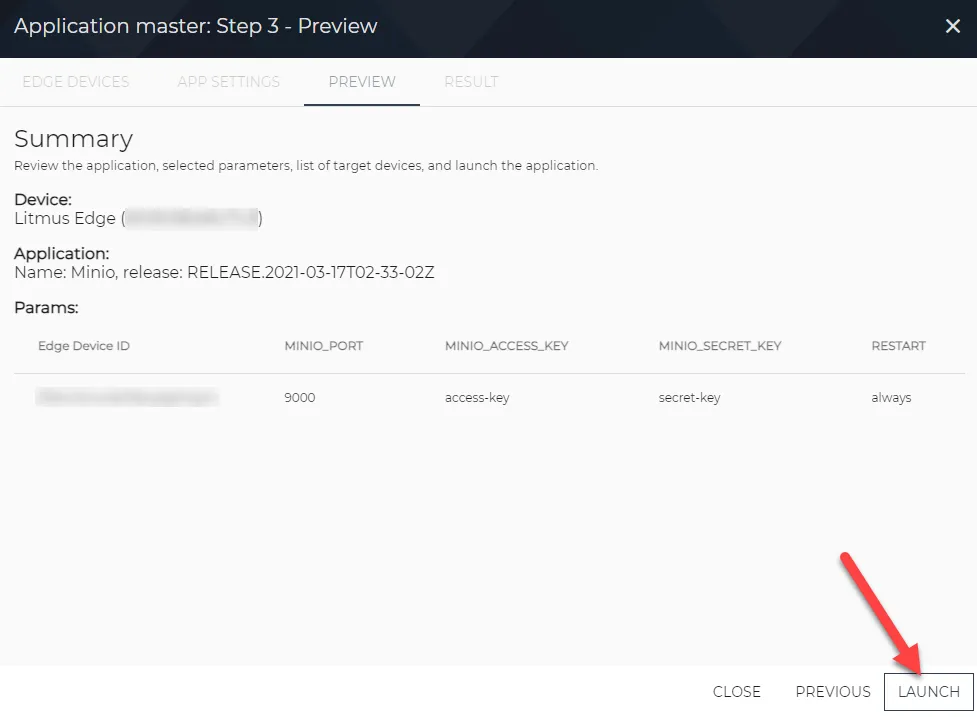This screenshot has width=977, height=717.
Task: Click the Review the application description text
Action: coord(306,166)
